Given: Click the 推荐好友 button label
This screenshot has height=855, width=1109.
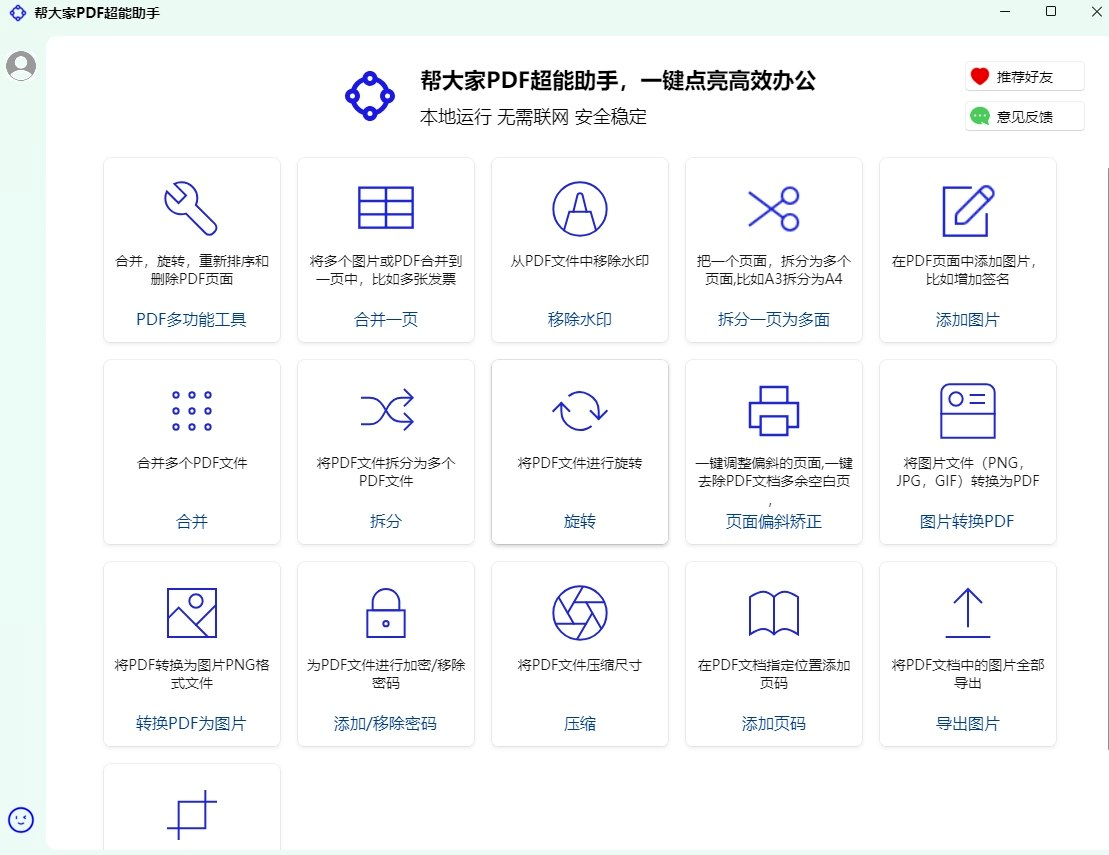Looking at the screenshot, I should pyautogui.click(x=1024, y=76).
